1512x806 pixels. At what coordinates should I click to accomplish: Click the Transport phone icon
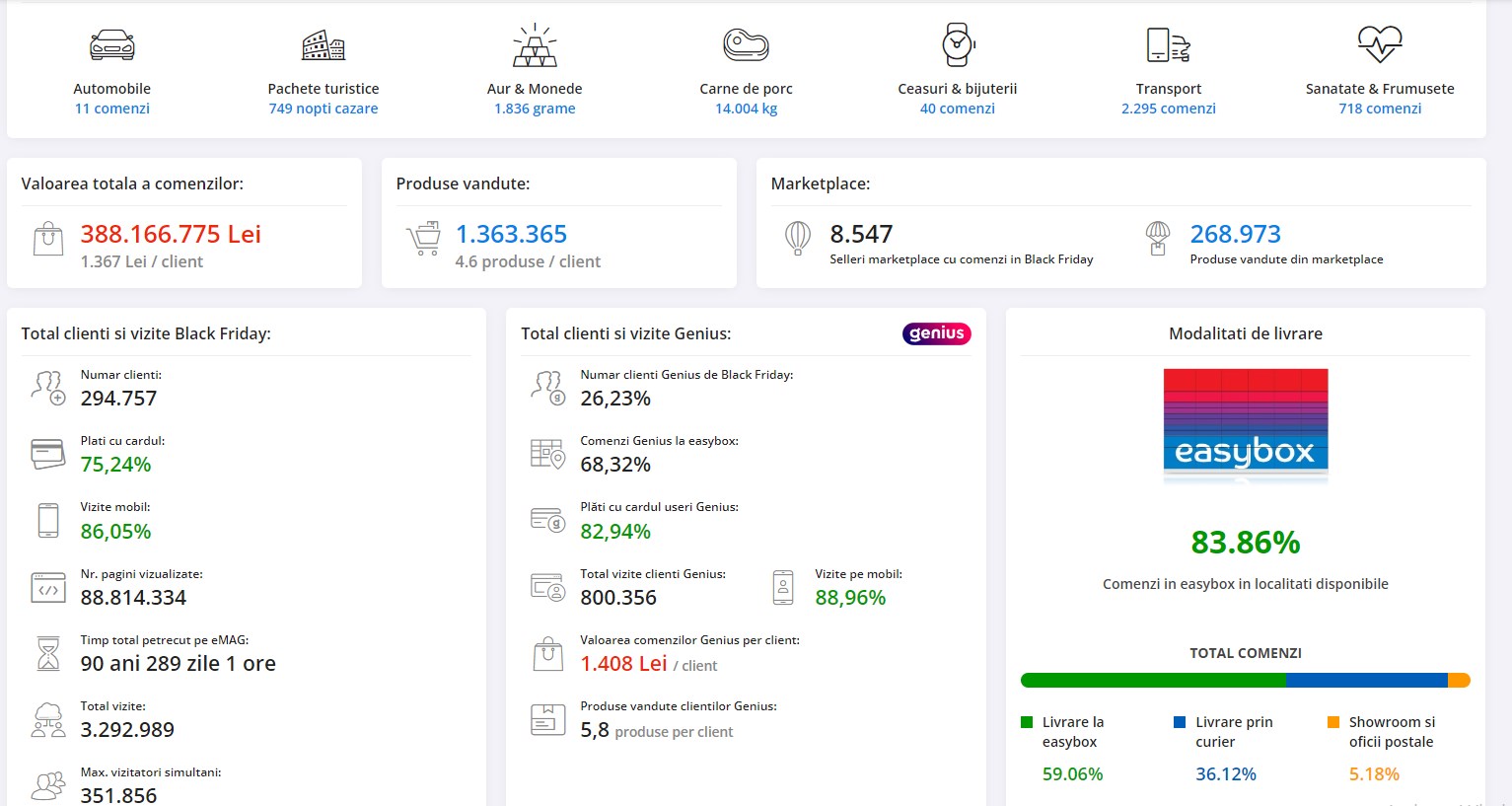[x=1168, y=45]
